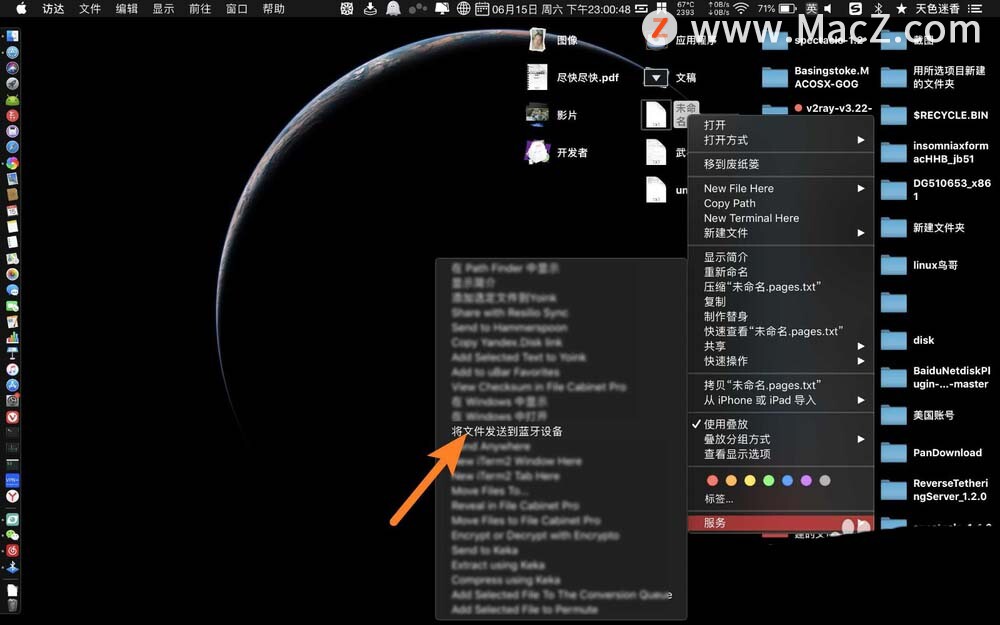This screenshot has width=1000, height=625.
Task: Open the Keynote icon in dock
Action: click(12, 353)
